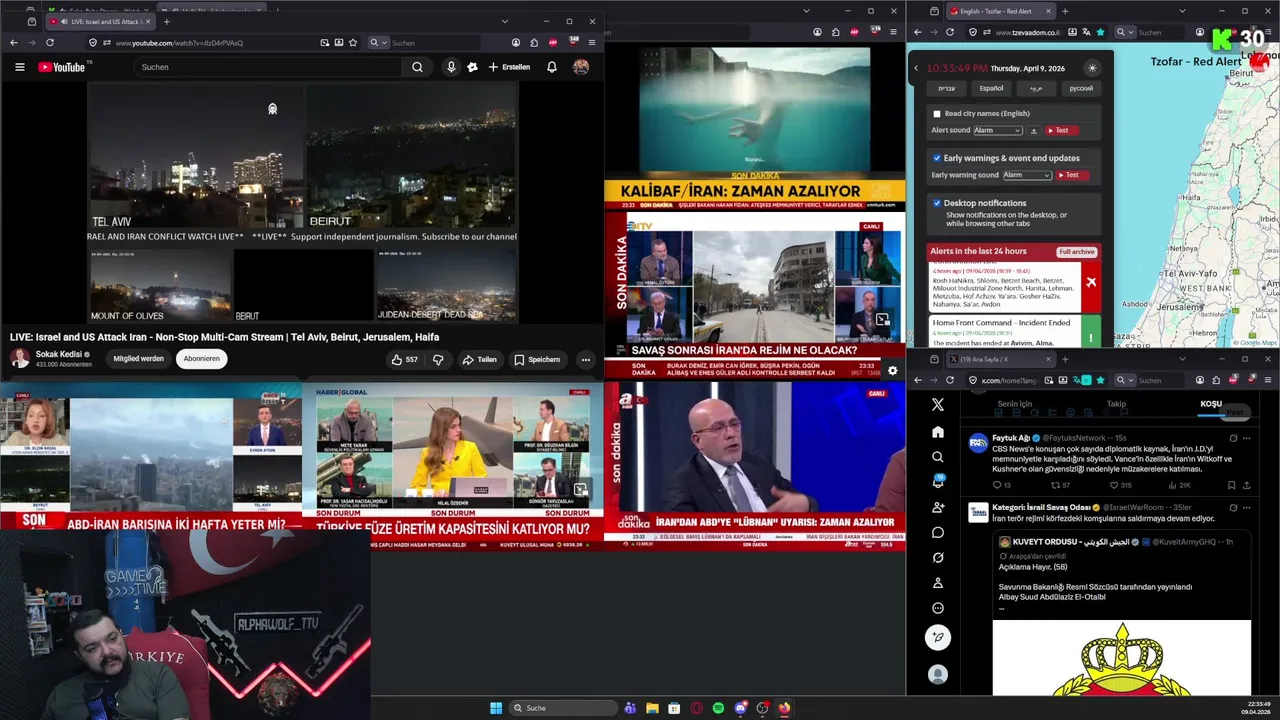Expand tab list chevron in Tzofar browser window

[1182, 11]
